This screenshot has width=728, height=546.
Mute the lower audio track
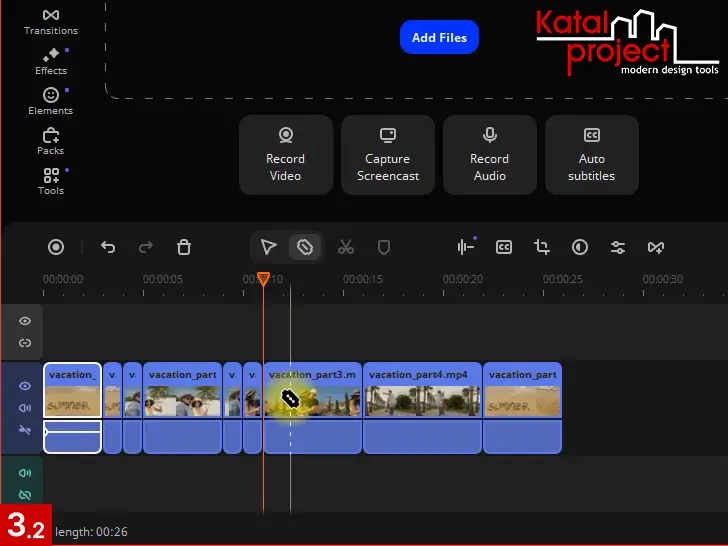(25, 473)
